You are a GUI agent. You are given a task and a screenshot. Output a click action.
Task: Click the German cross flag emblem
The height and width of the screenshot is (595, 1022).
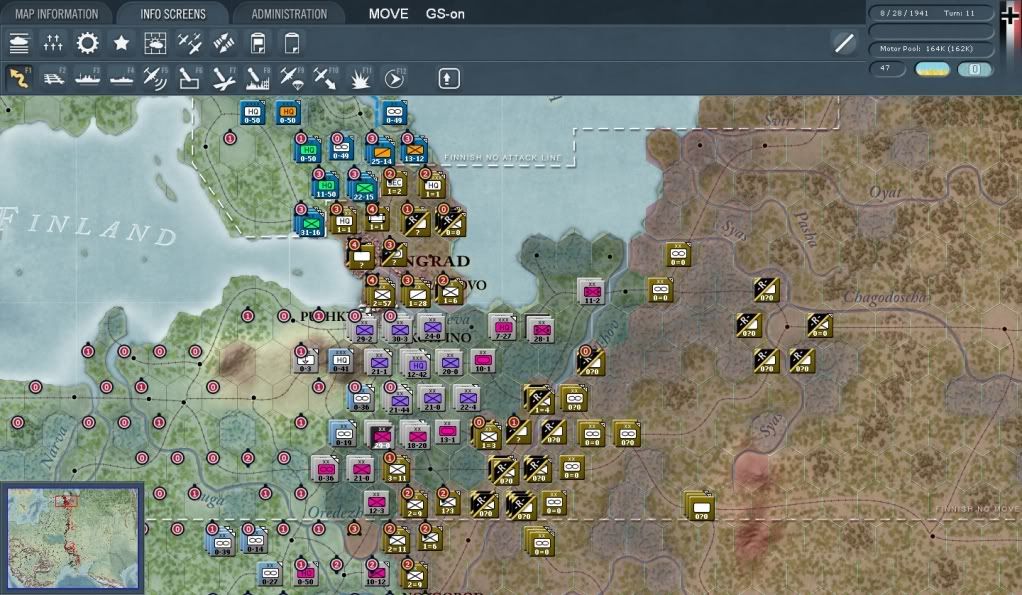click(1010, 16)
